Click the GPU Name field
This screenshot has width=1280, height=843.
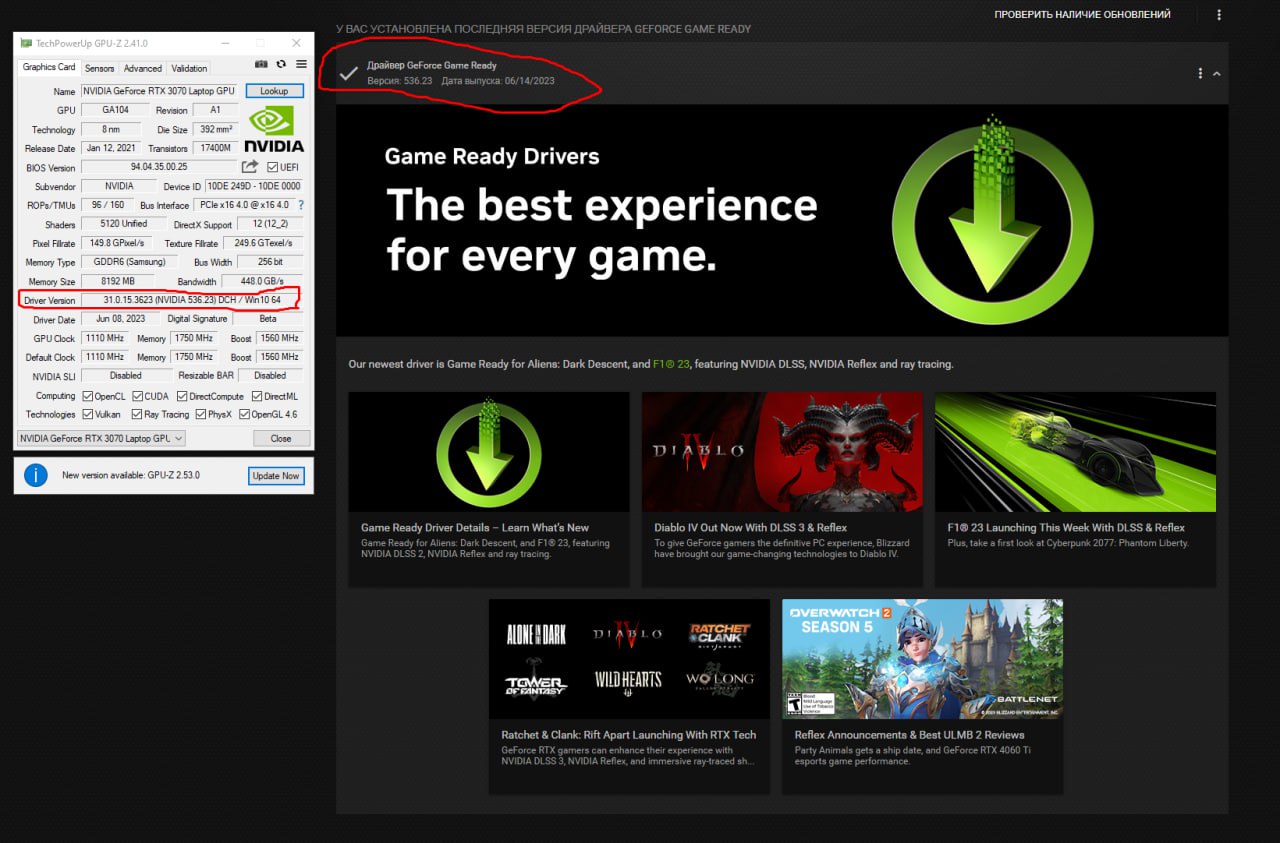click(x=159, y=91)
